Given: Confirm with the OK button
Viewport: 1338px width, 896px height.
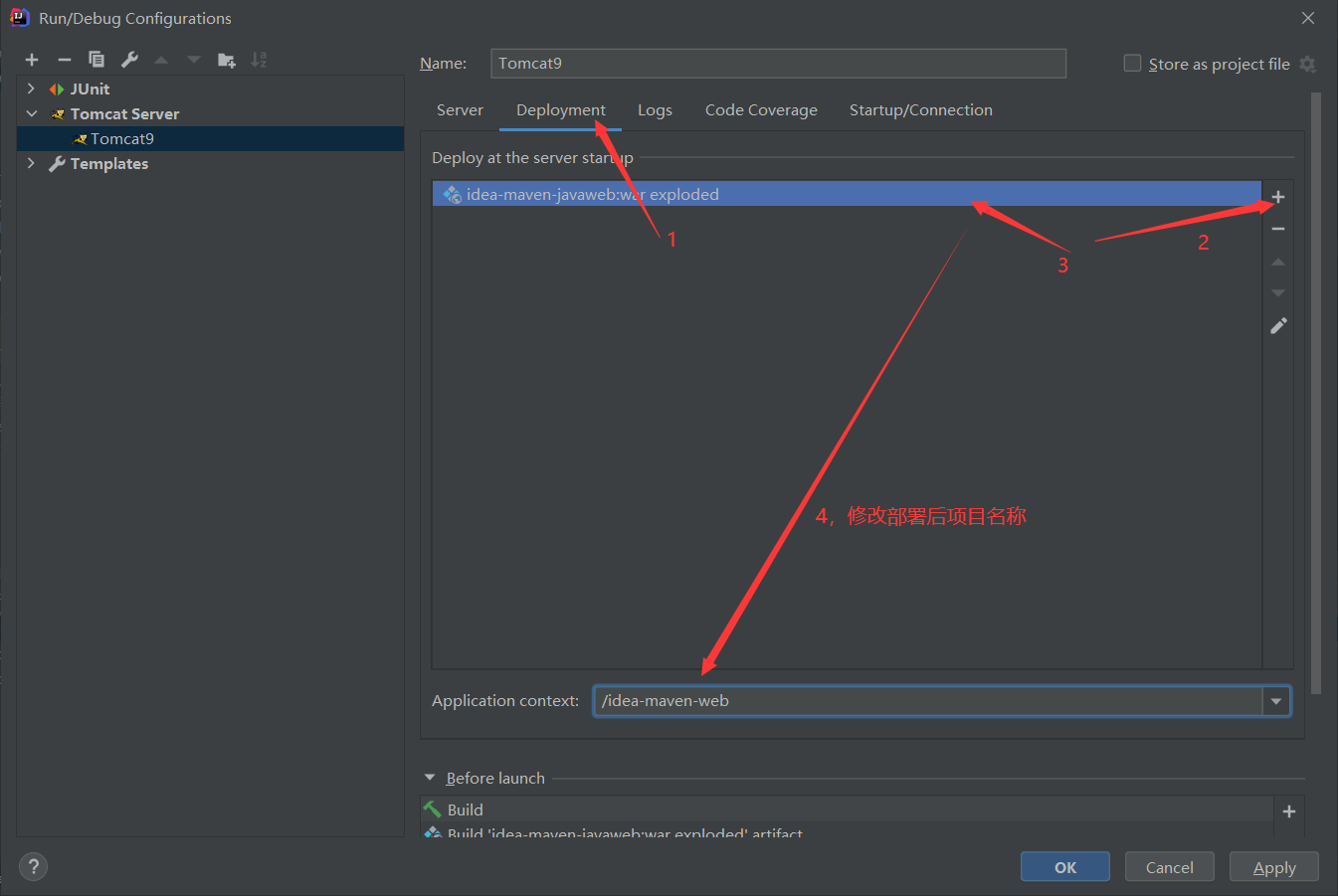Looking at the screenshot, I should 1065,867.
